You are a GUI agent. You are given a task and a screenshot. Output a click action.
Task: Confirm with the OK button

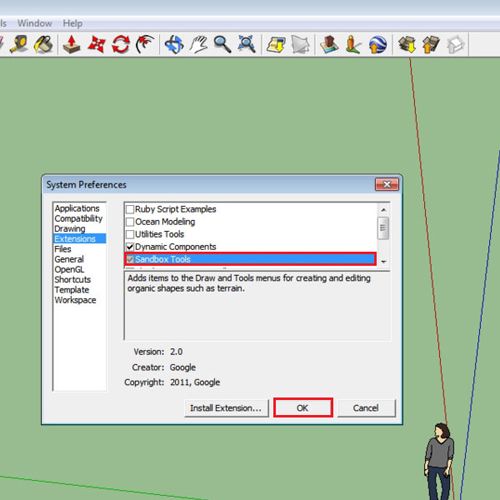click(303, 408)
